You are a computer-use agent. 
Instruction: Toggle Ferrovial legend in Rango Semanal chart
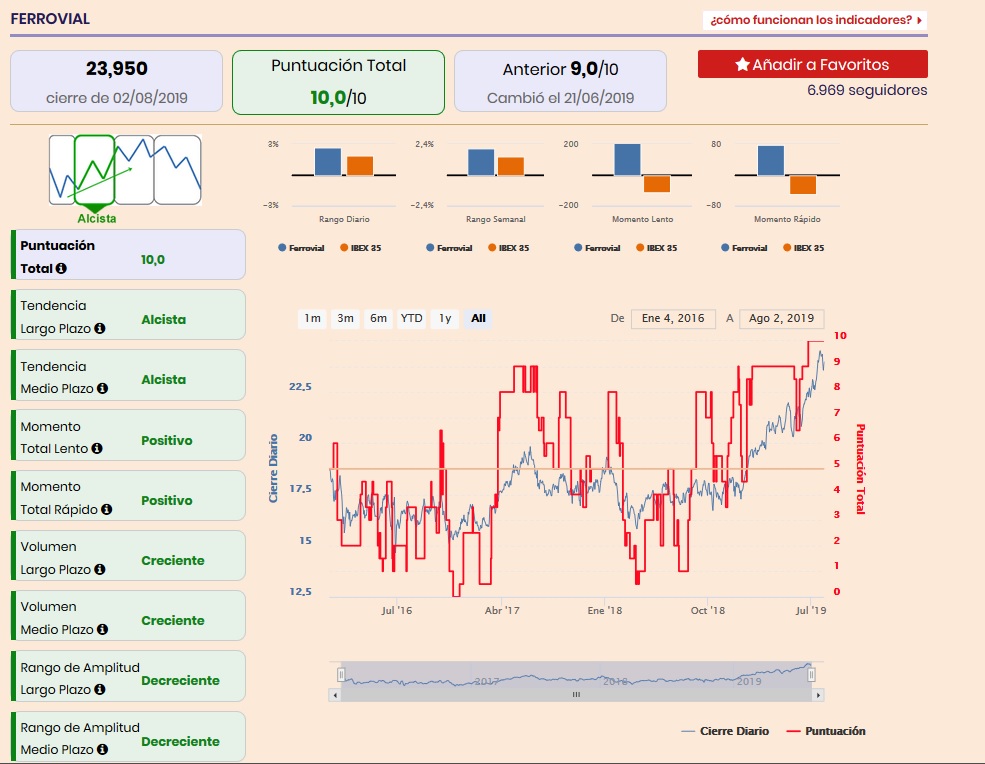449,248
